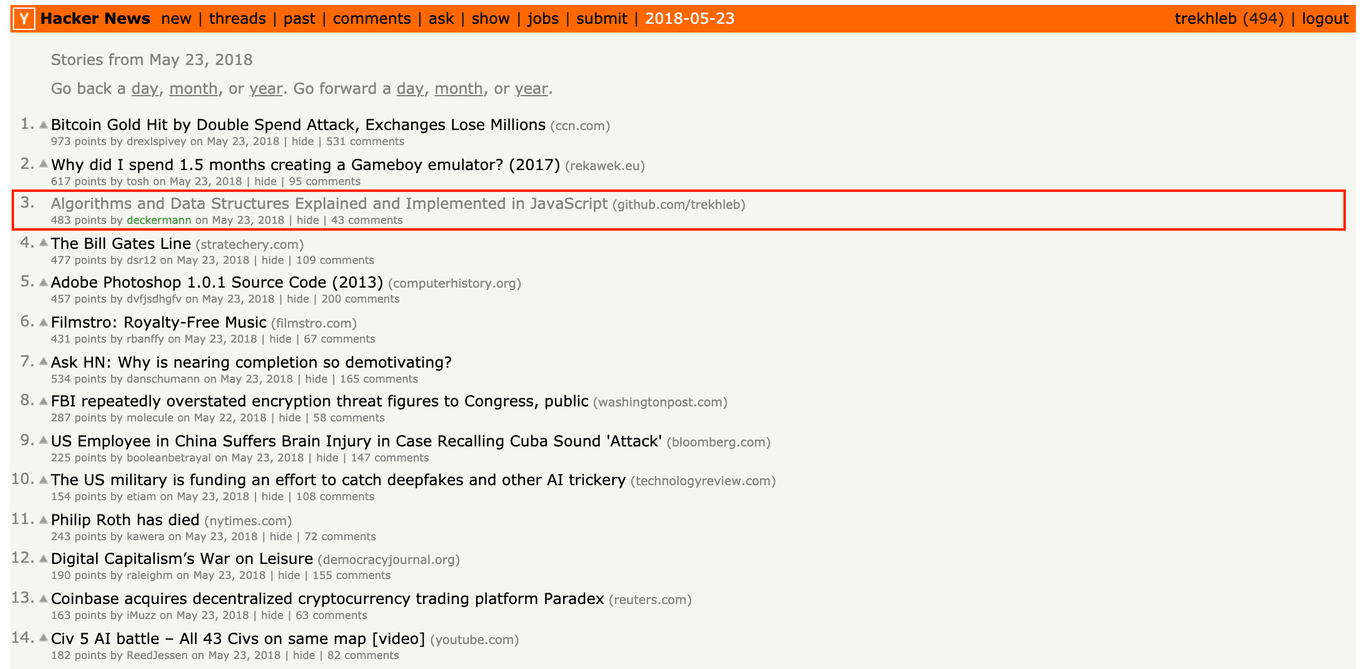
Task: Open the 'submit' page from header
Action: coord(602,19)
